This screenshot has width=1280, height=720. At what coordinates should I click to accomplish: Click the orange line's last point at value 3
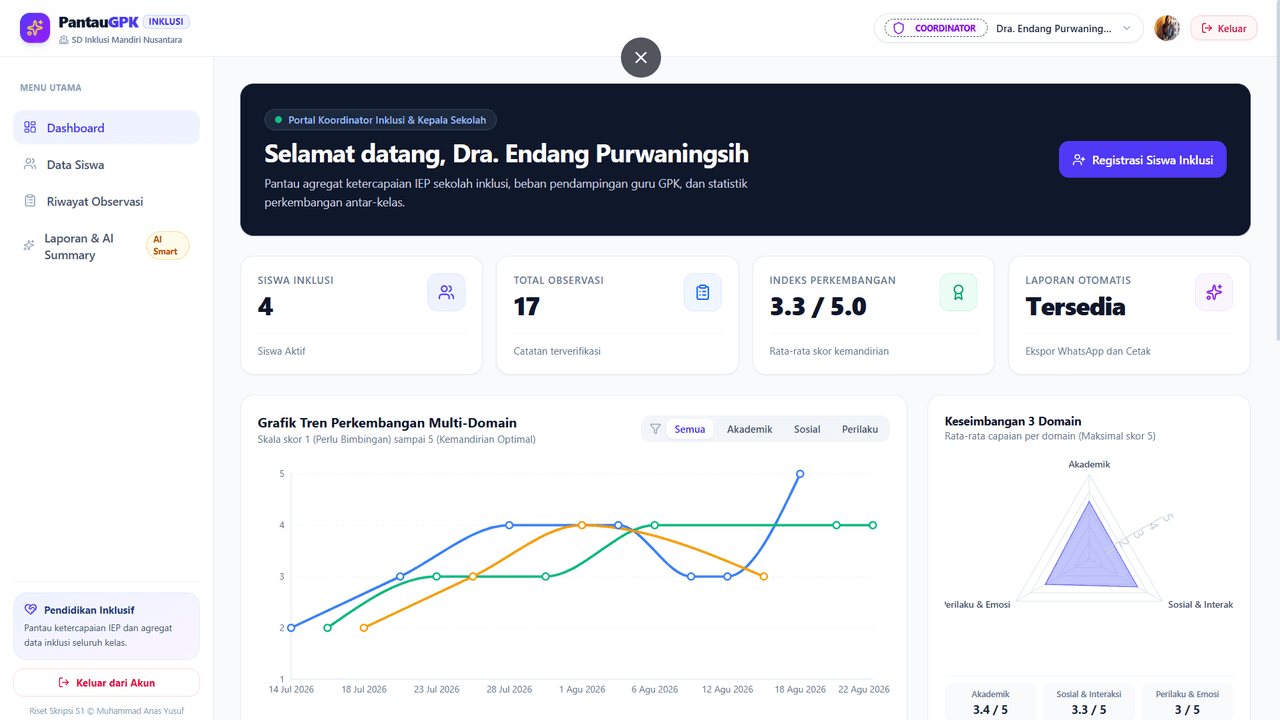tap(764, 577)
